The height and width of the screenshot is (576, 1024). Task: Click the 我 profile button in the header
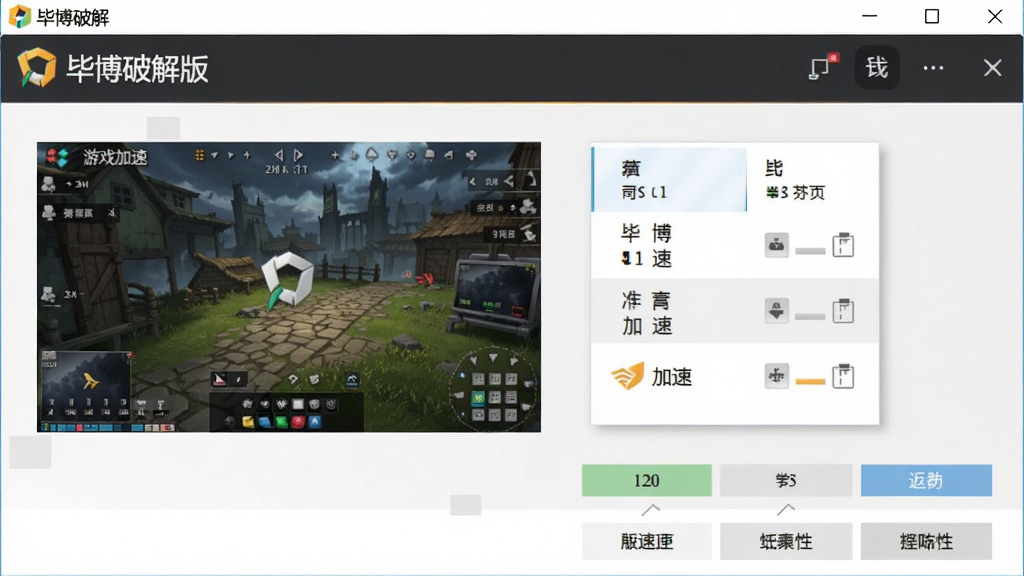click(876, 67)
